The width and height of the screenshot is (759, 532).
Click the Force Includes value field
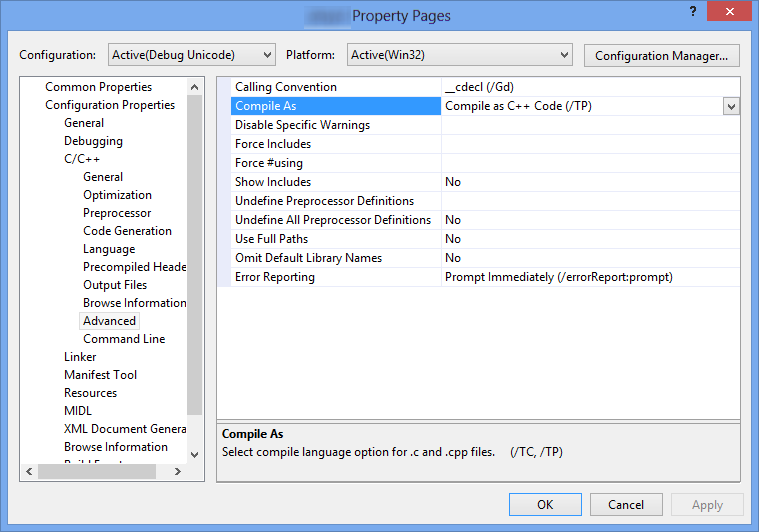coord(590,144)
